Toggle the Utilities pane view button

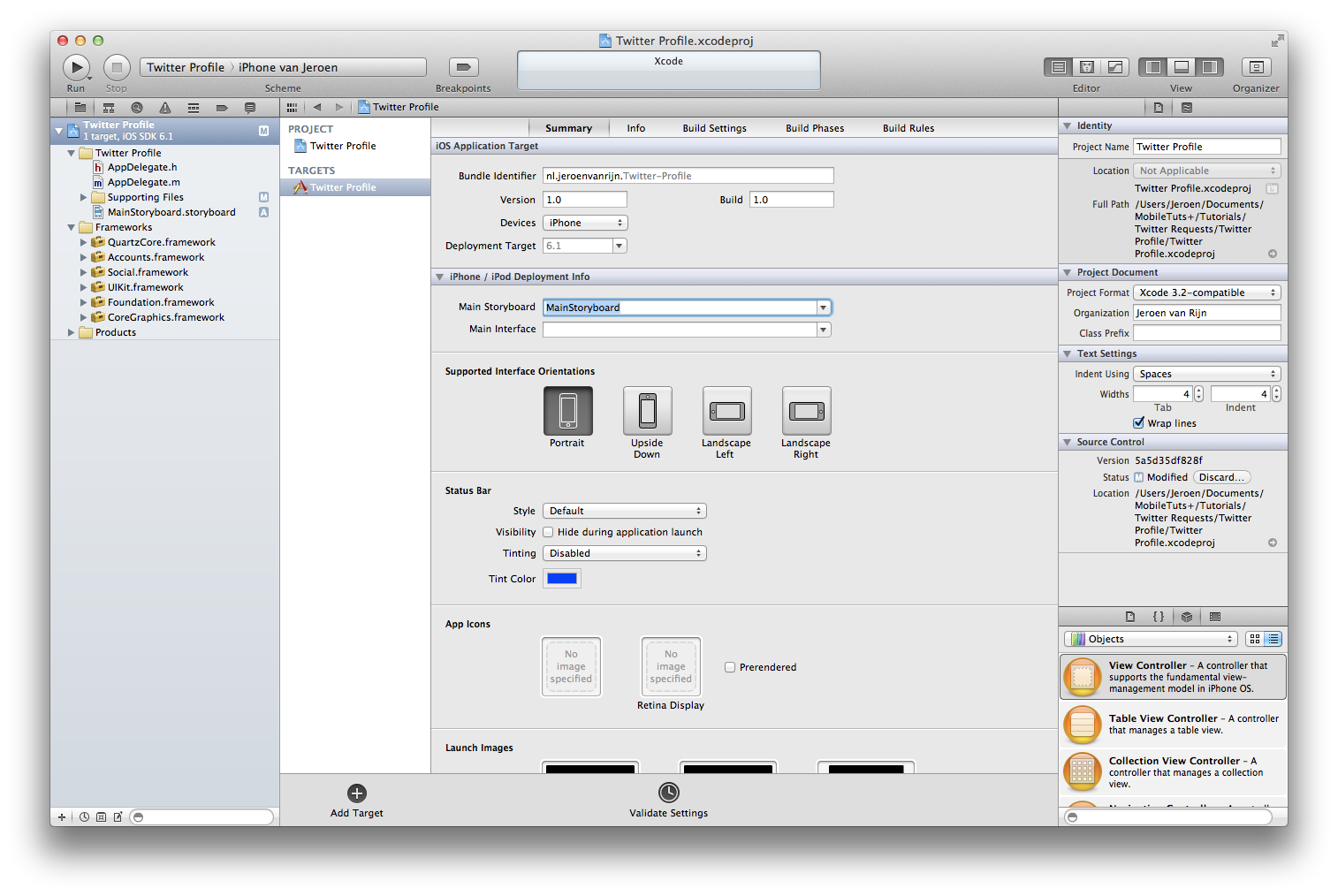click(x=1210, y=67)
